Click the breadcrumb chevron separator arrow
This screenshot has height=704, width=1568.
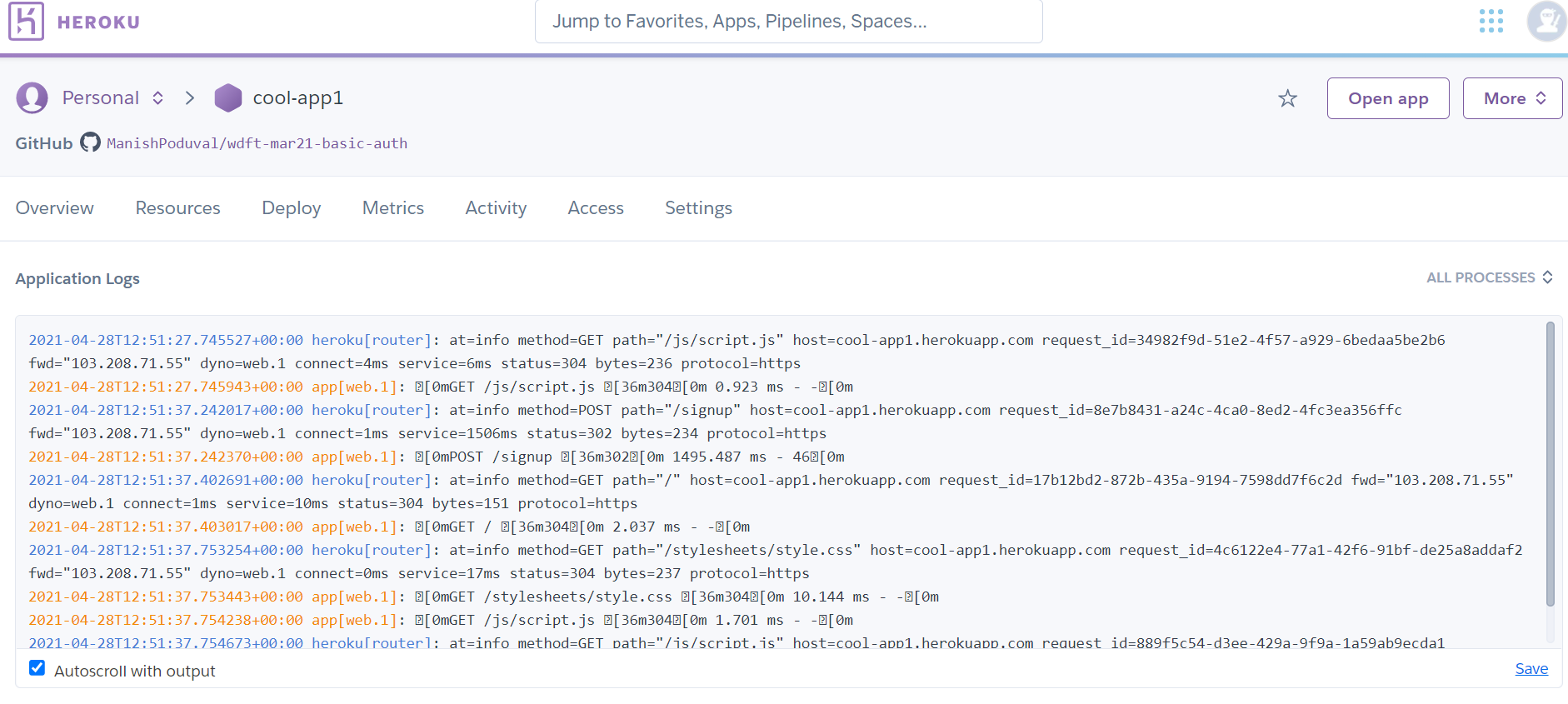190,98
